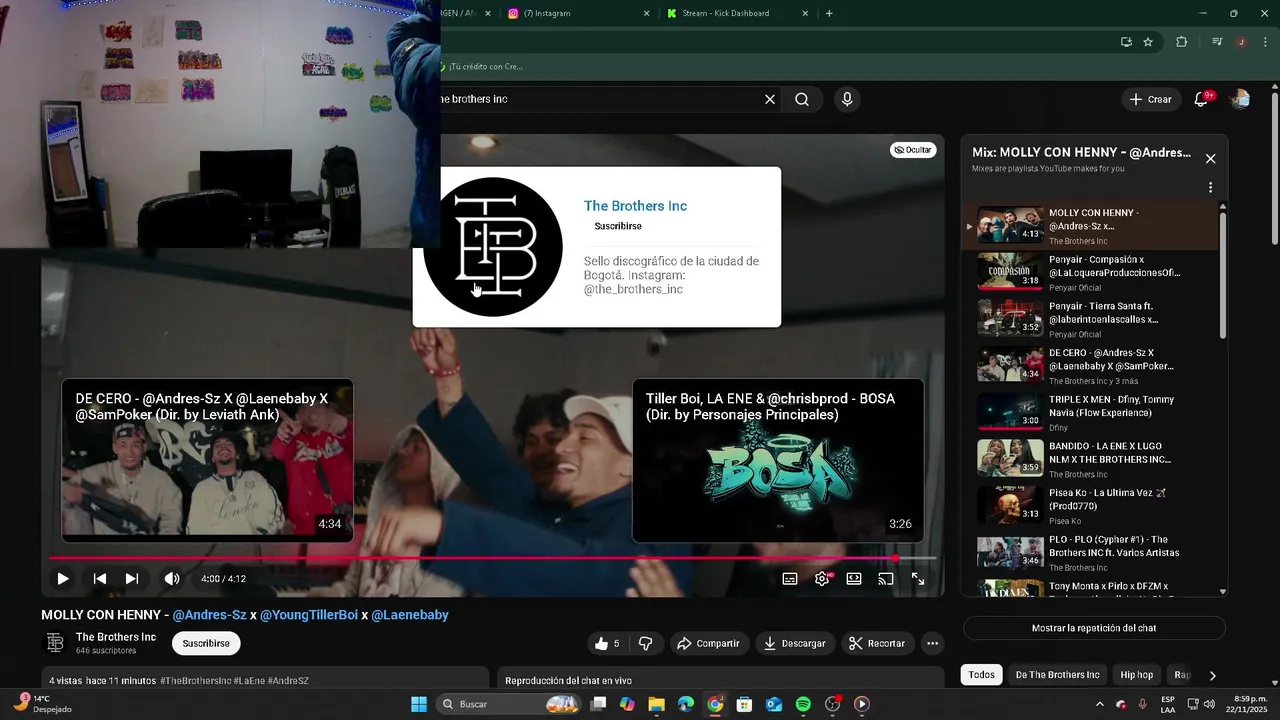Close the Mix playlist panel
Screen dimensions: 1280x720
[x=1210, y=159]
